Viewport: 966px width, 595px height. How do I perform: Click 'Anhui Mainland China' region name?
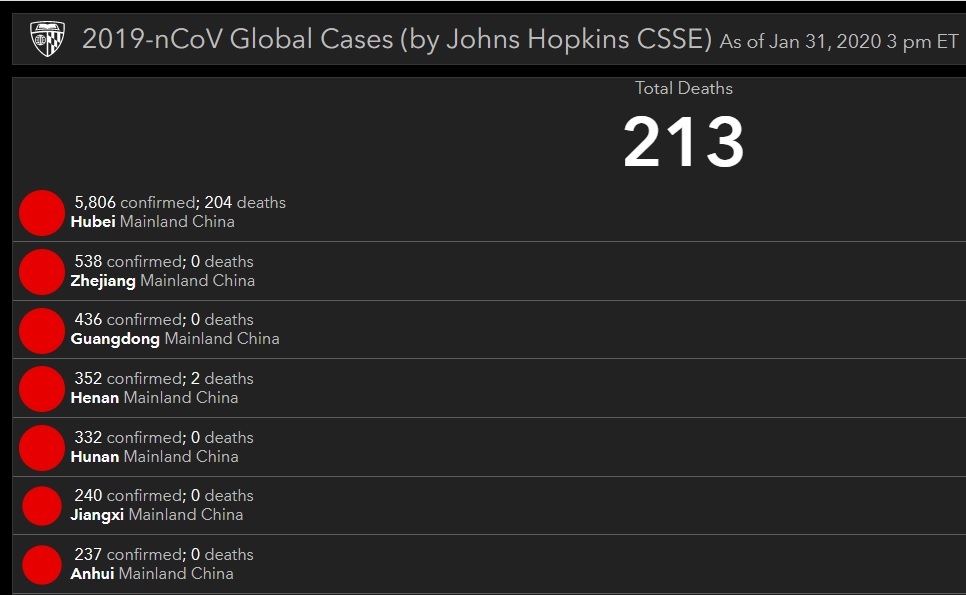152,573
